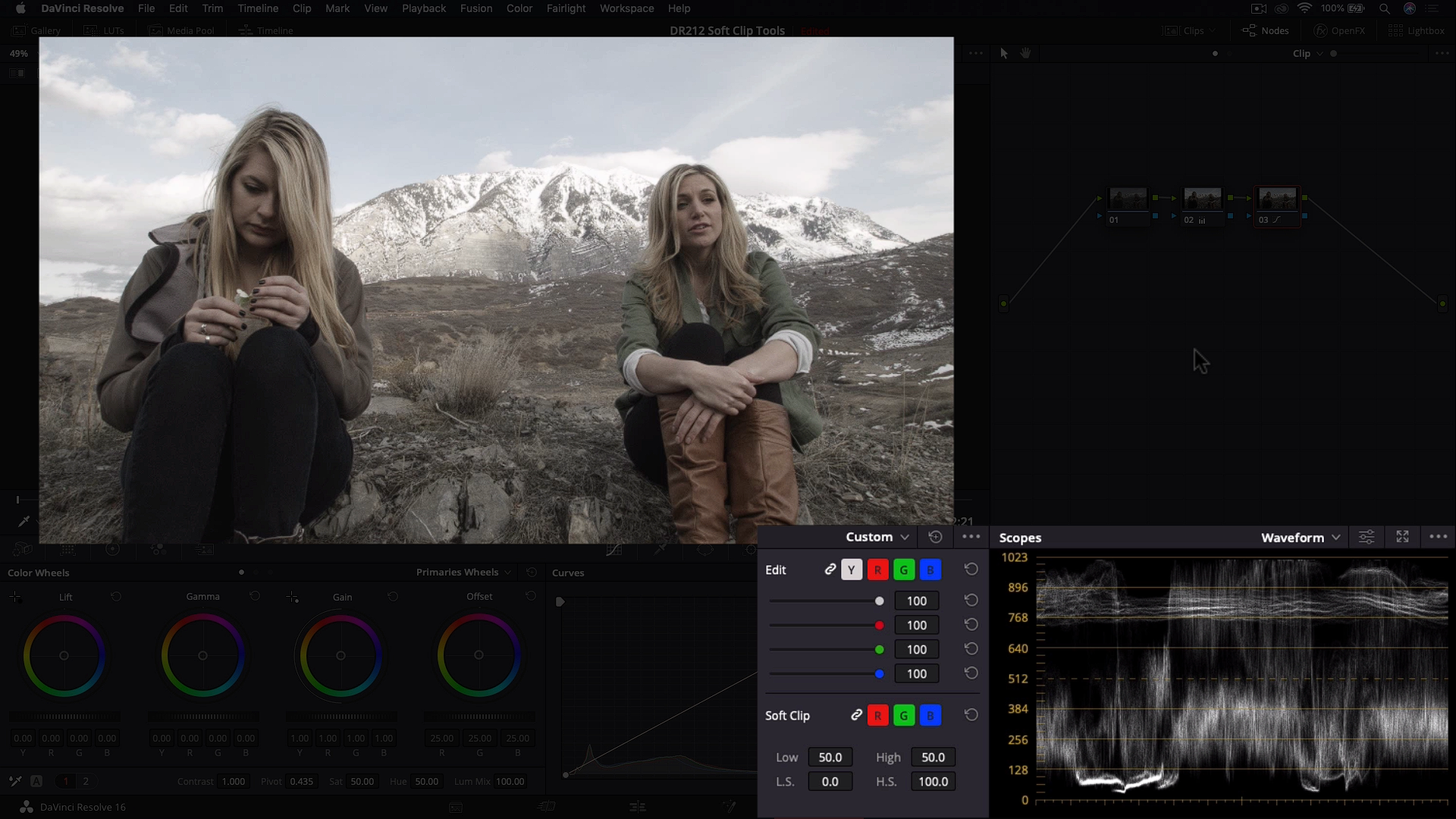Click the Soft Clip Low value field
1456x819 pixels.
click(x=830, y=757)
